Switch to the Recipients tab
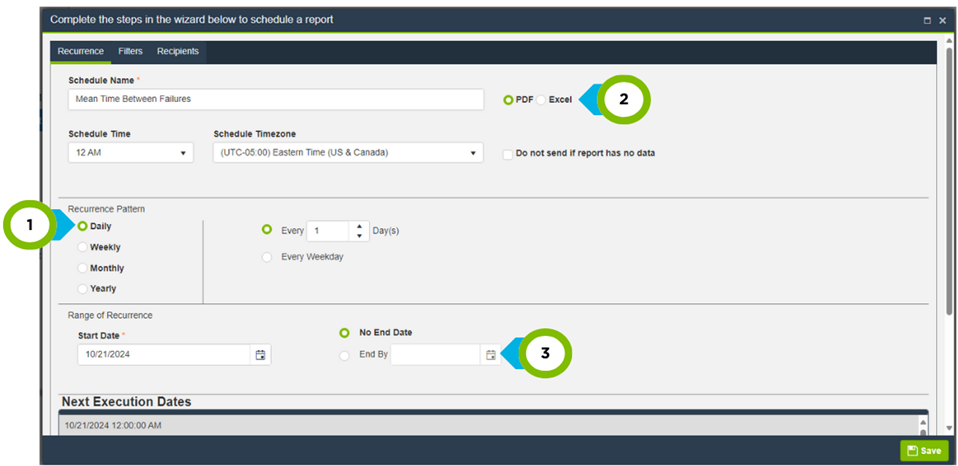This screenshot has width=958, height=466. pos(177,51)
